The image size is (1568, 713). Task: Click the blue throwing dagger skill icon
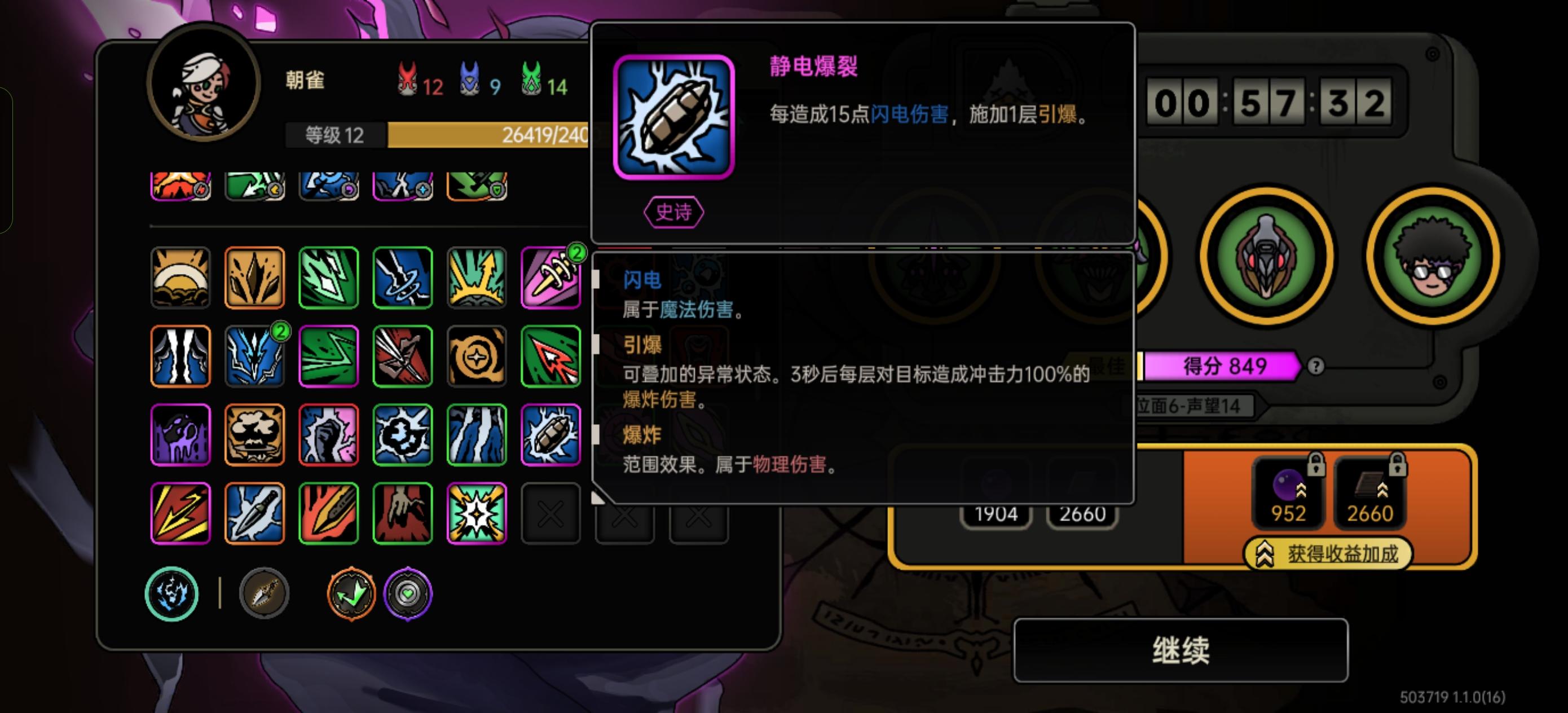tap(254, 513)
